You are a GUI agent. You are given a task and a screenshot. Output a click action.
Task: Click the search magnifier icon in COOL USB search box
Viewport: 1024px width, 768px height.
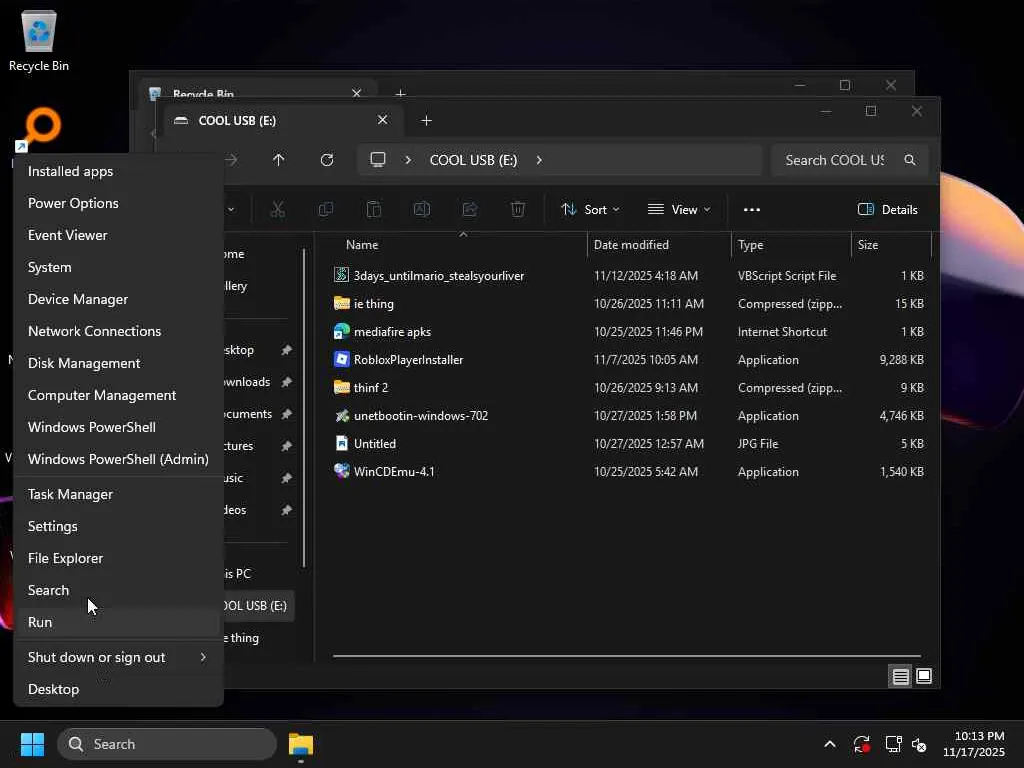[910, 160]
